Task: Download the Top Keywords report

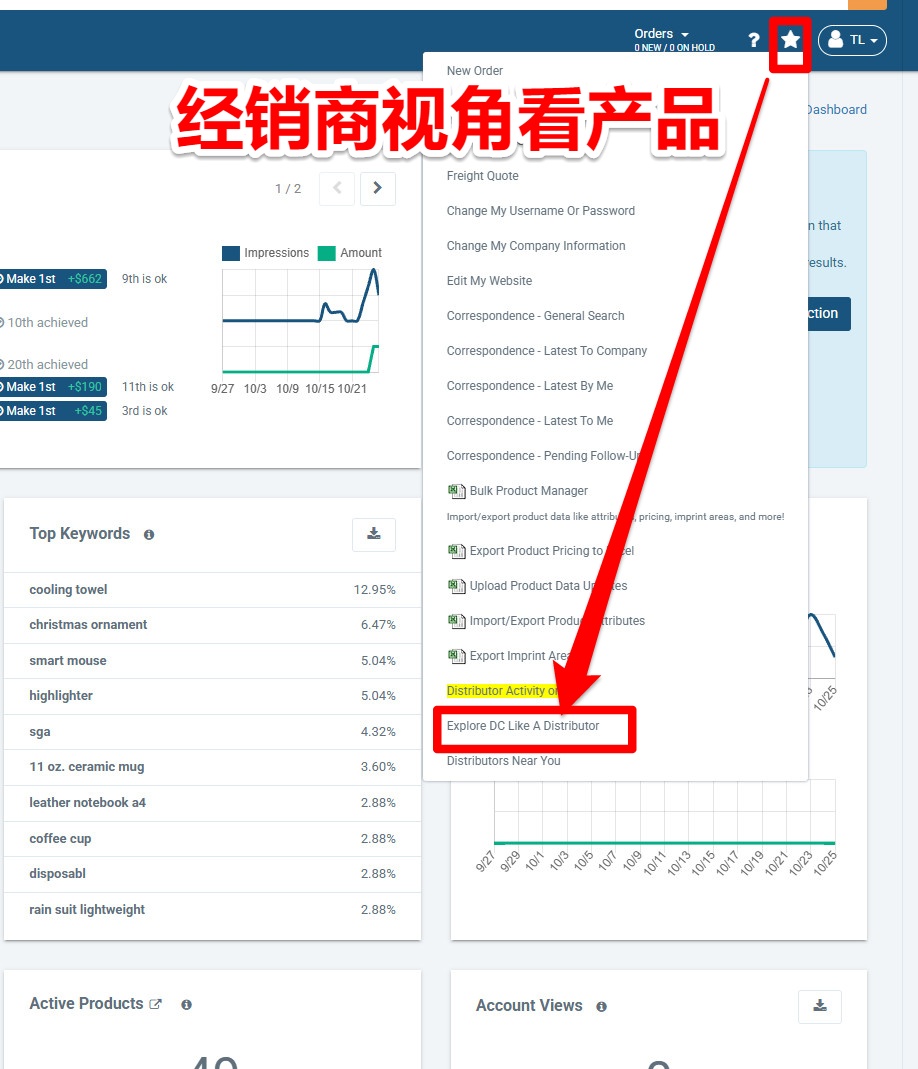Action: [x=374, y=534]
